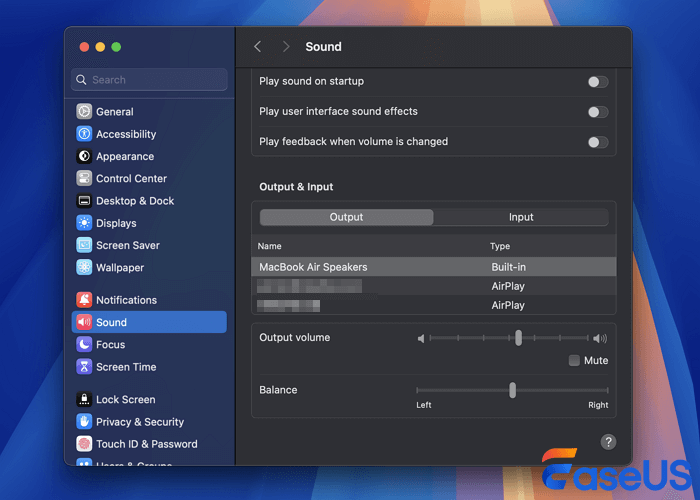The height and width of the screenshot is (500, 700).
Task: Open Touch ID & Password label
Action: [x=147, y=444]
